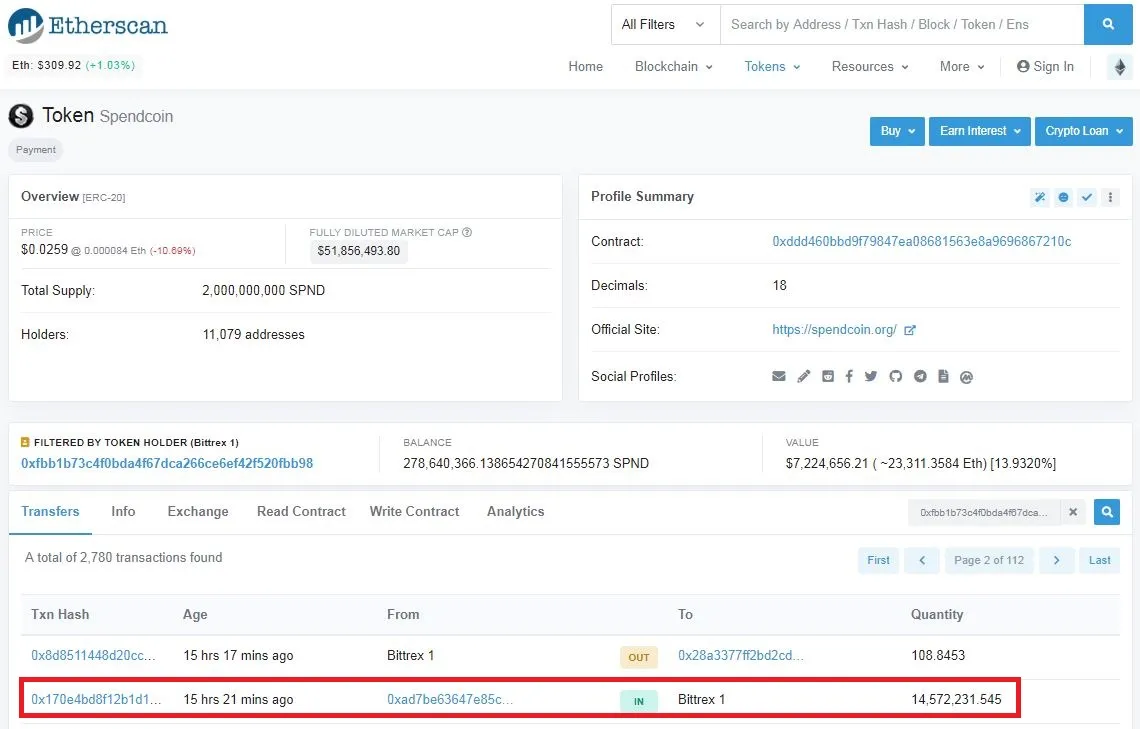Screen dimensions: 1140x729
Task: Click the search by address input field
Action: click(900, 24)
